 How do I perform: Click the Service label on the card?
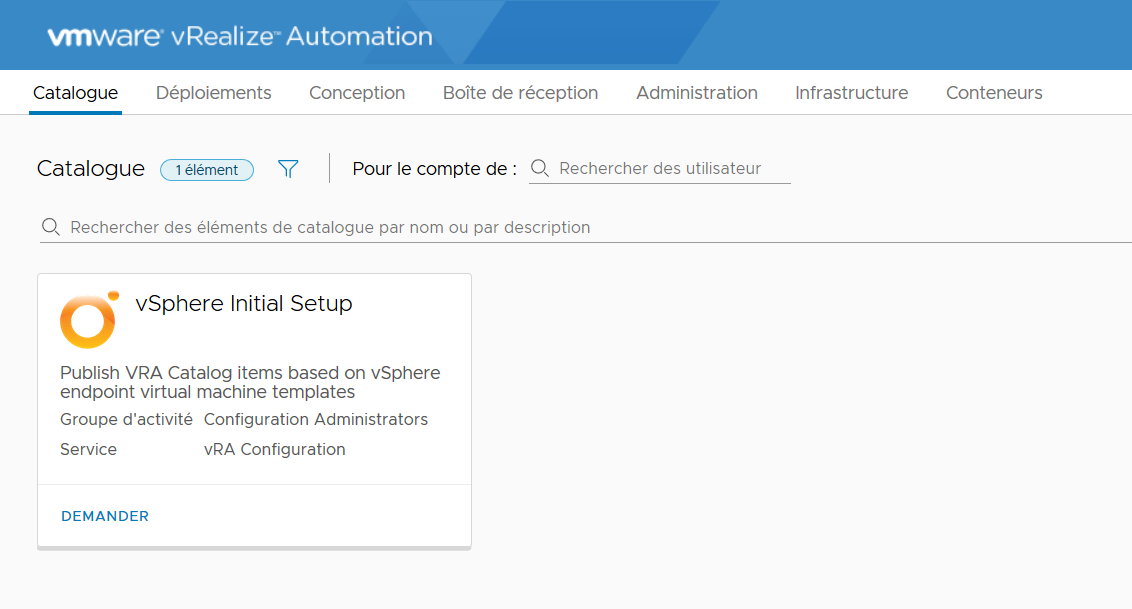(88, 449)
